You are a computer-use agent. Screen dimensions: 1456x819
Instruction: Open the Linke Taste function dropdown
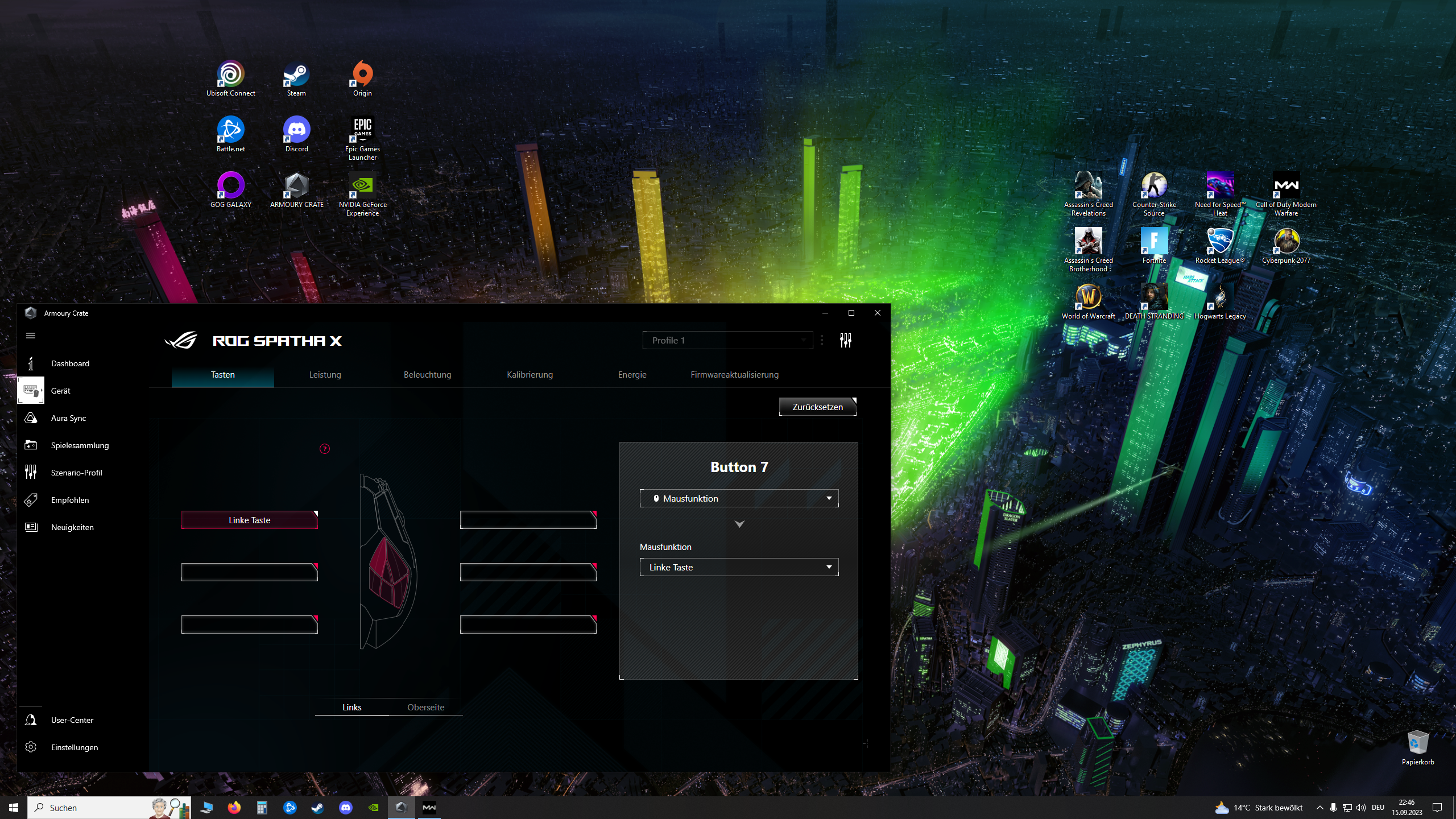(x=739, y=567)
